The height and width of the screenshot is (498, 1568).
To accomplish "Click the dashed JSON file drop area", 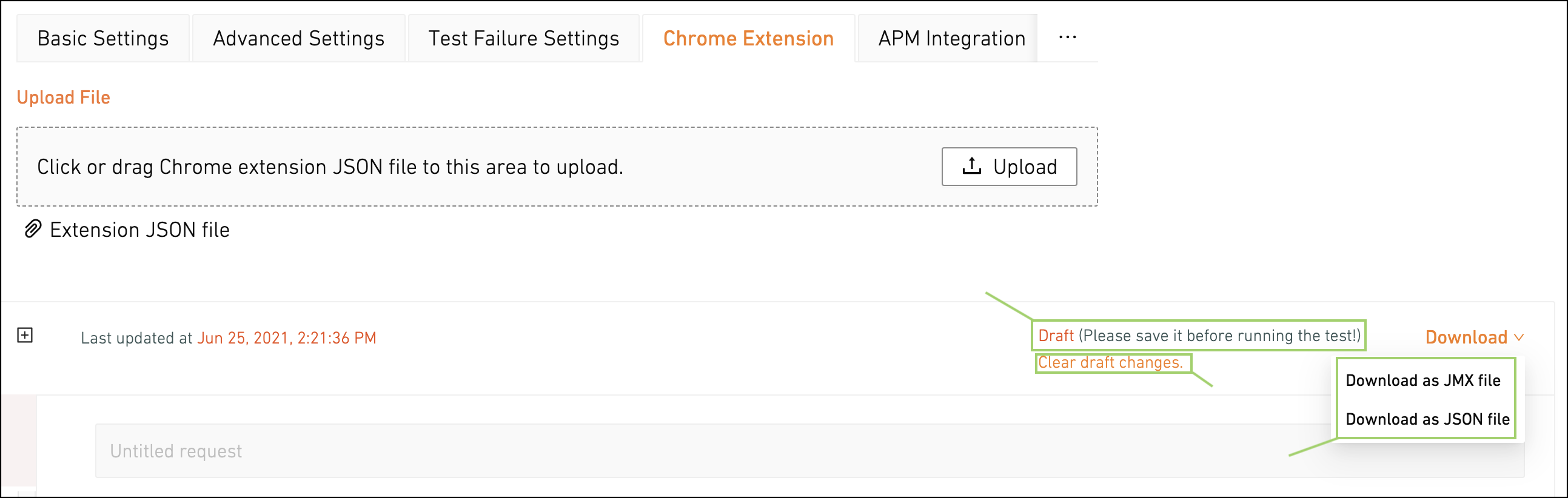I will 557,167.
